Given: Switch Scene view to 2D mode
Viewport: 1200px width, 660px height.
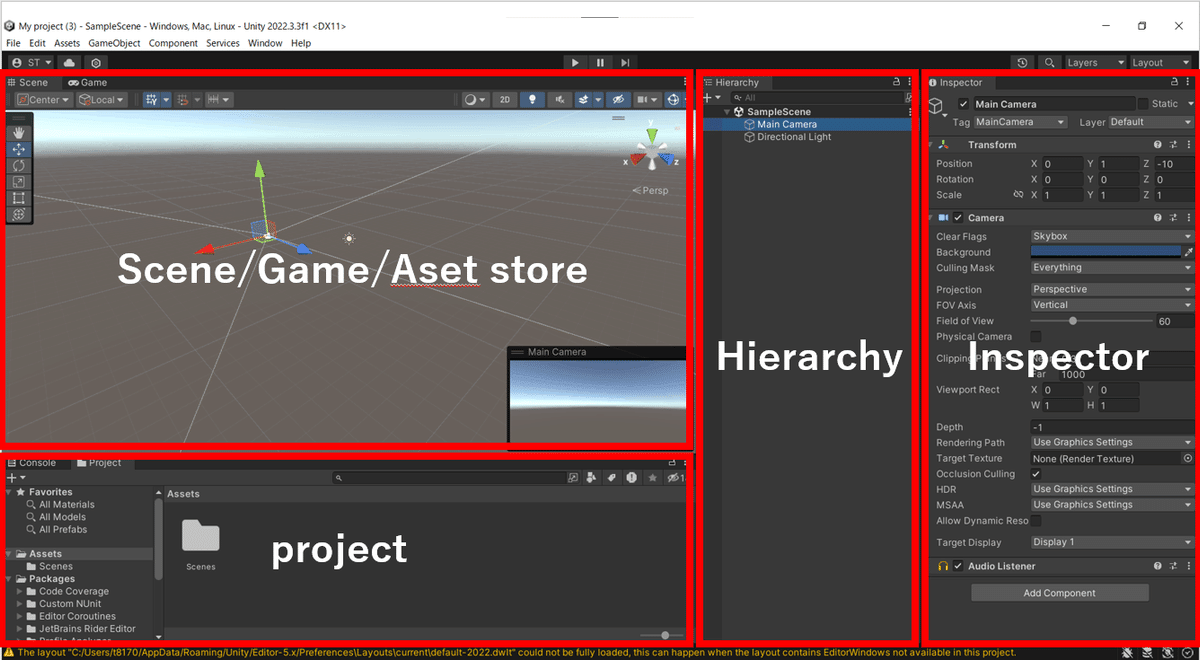Looking at the screenshot, I should tap(505, 99).
